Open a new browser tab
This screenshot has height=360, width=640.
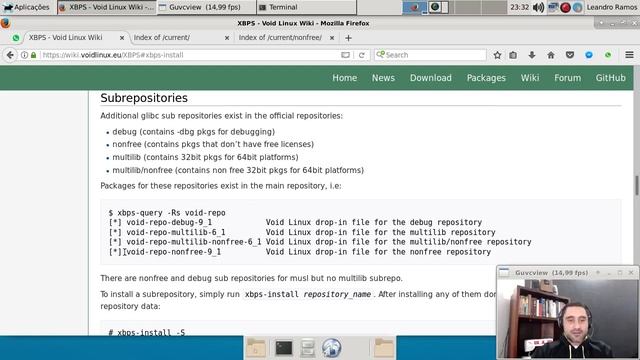pyautogui.click(x=348, y=38)
